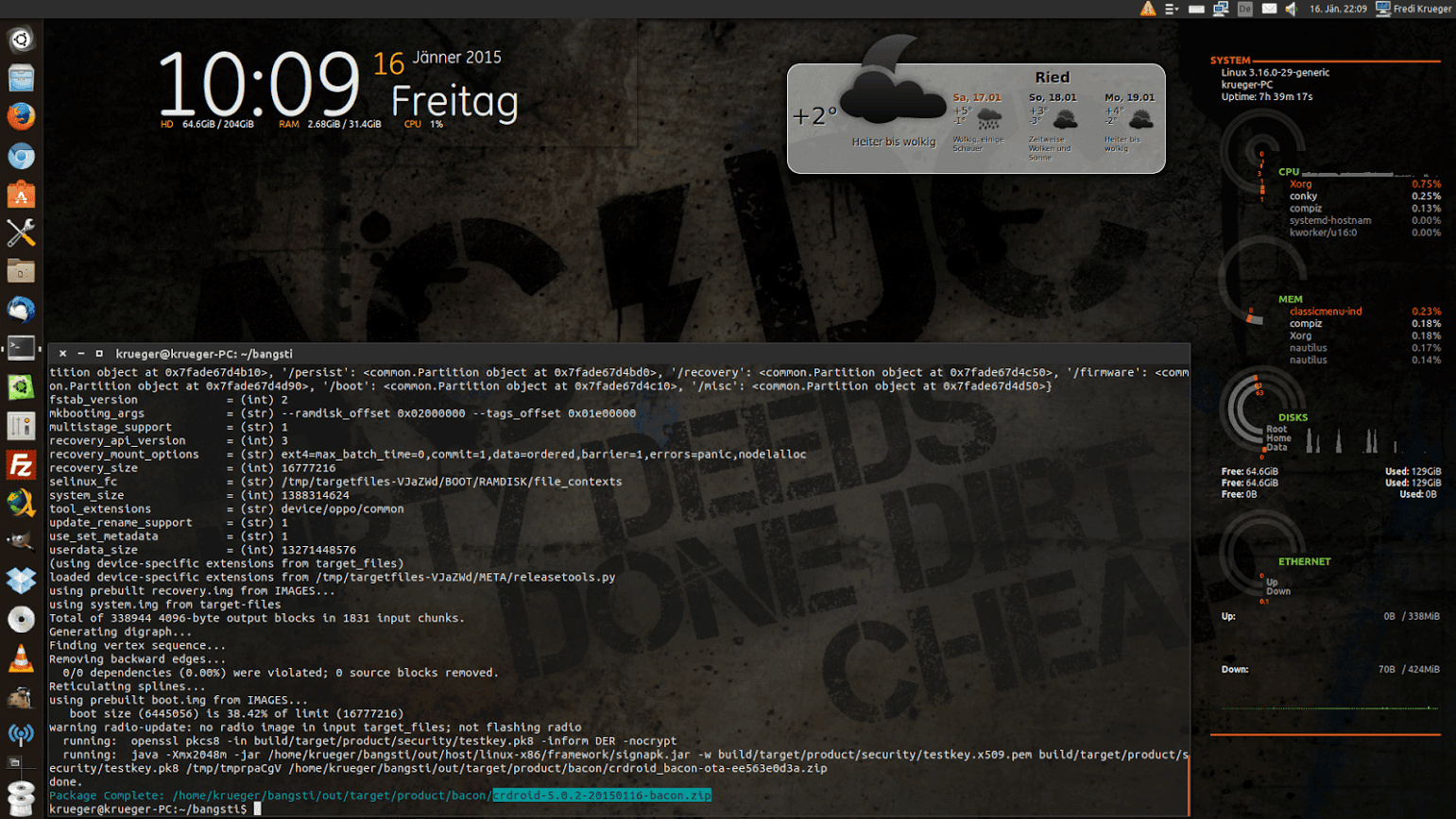The height and width of the screenshot is (819, 1456).
Task: Click the terminal title krueger@krueger-PC: ~/bangsti
Action: pos(204,353)
